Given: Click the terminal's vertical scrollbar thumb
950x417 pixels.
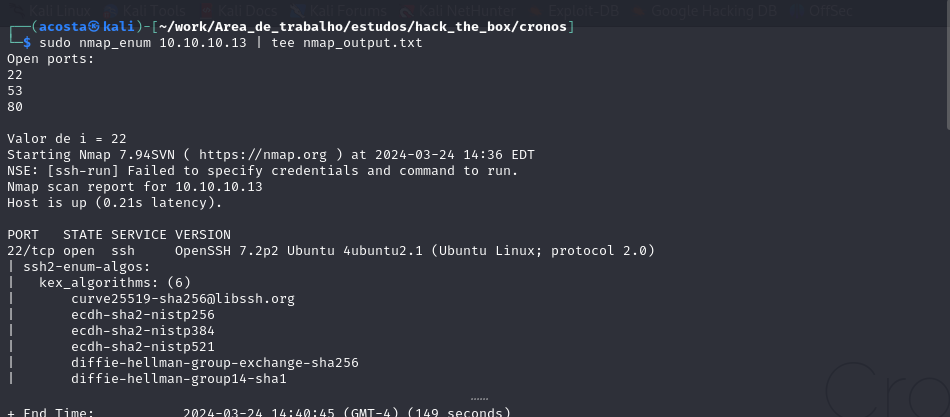Looking at the screenshot, I should pyautogui.click(x=946, y=65).
